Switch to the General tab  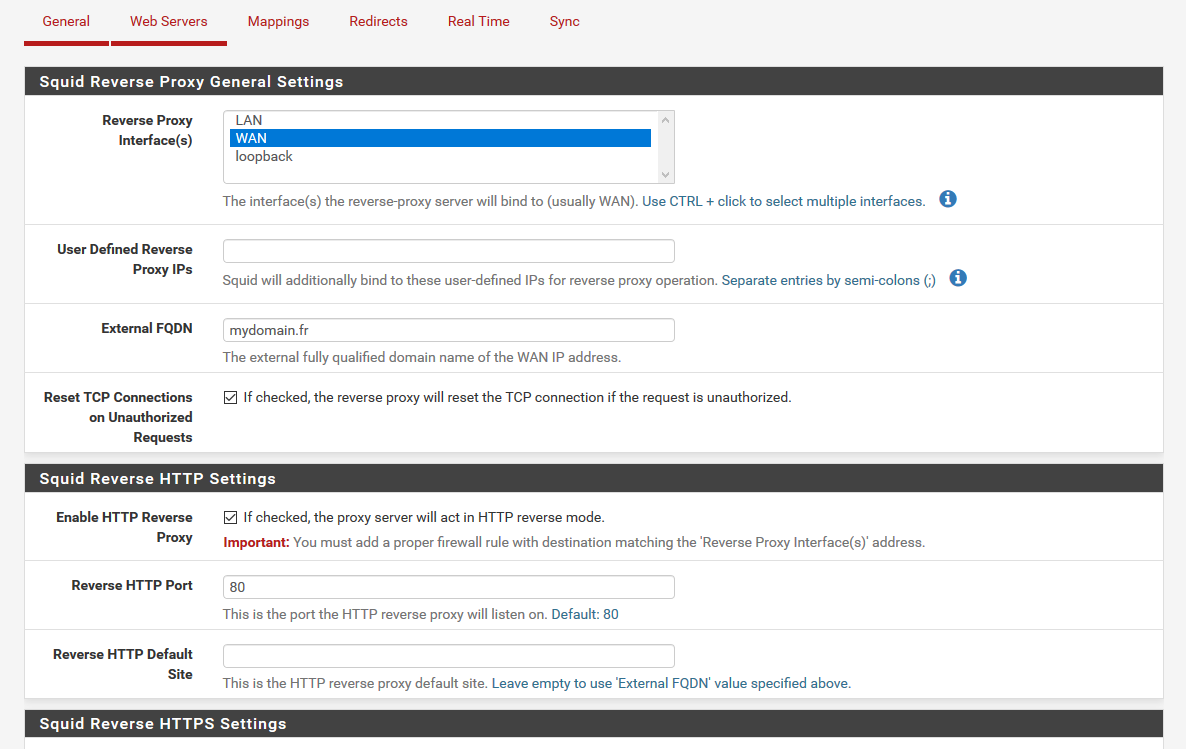(x=66, y=21)
